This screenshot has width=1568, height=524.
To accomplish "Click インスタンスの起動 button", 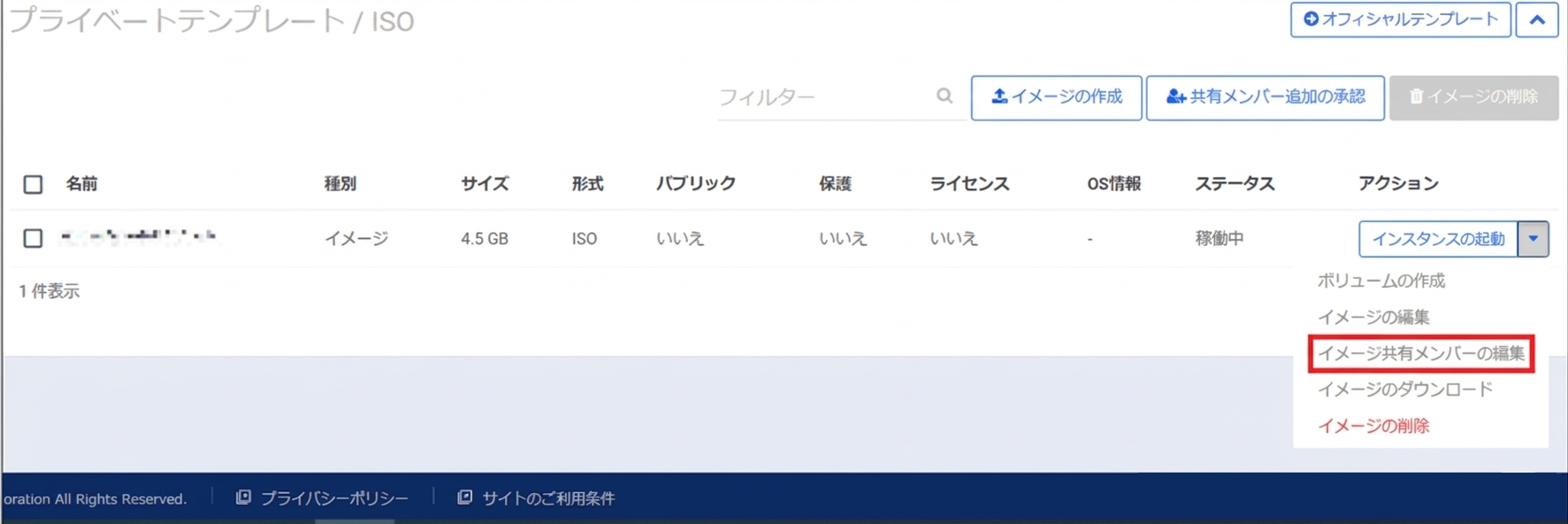I will (x=1437, y=239).
